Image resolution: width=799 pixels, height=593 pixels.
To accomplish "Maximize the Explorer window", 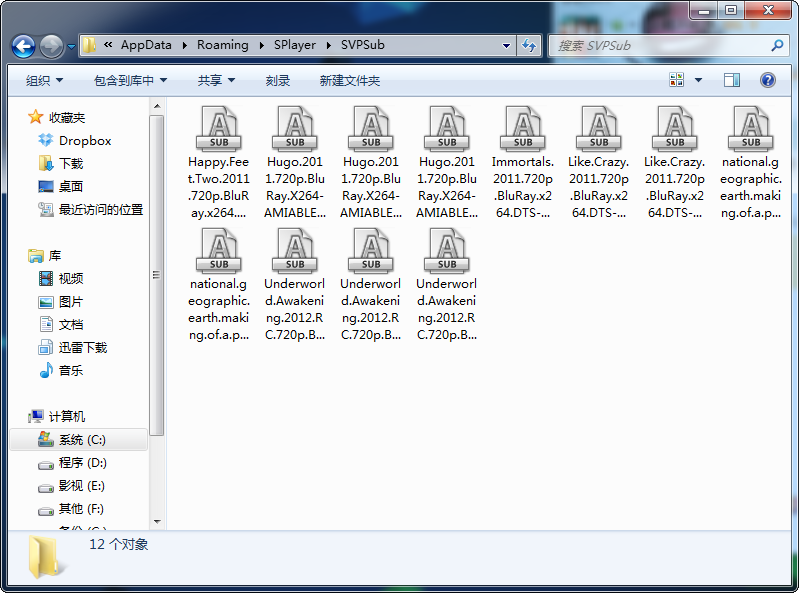I will tap(731, 10).
